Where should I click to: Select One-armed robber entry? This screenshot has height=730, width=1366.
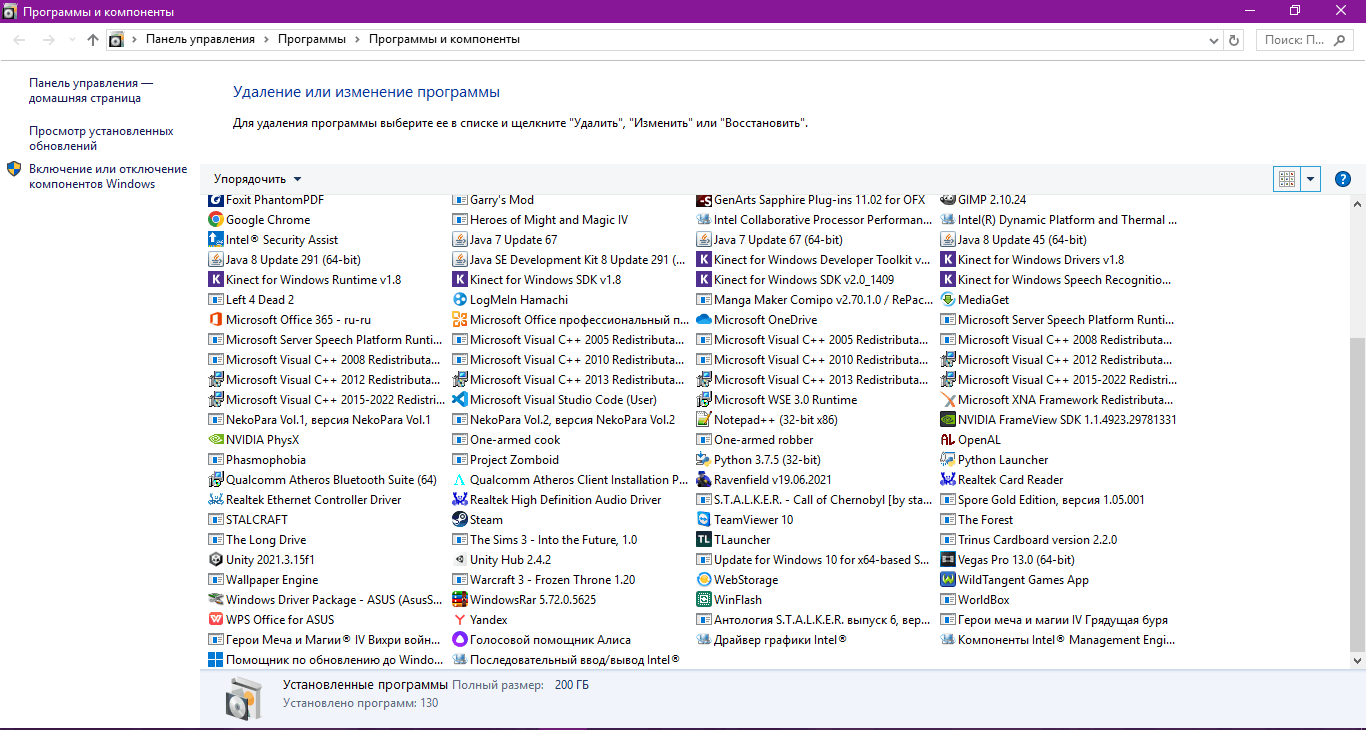(x=755, y=440)
